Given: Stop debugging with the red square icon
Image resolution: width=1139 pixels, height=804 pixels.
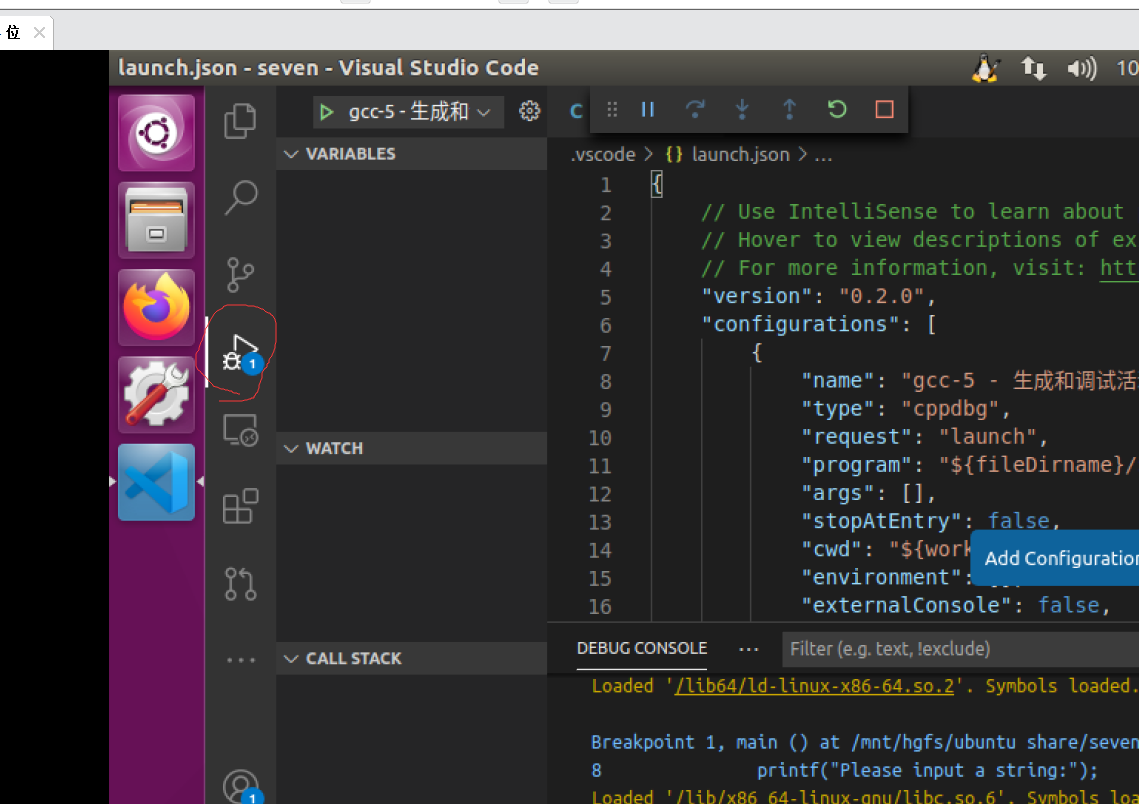Looking at the screenshot, I should click(883, 110).
